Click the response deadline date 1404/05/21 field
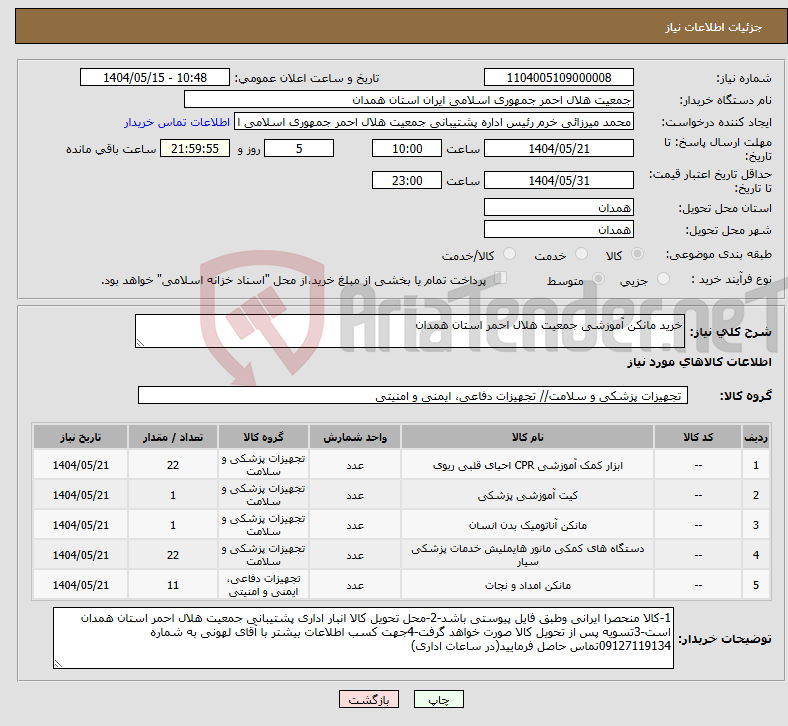The height and width of the screenshot is (726, 788). tap(558, 149)
